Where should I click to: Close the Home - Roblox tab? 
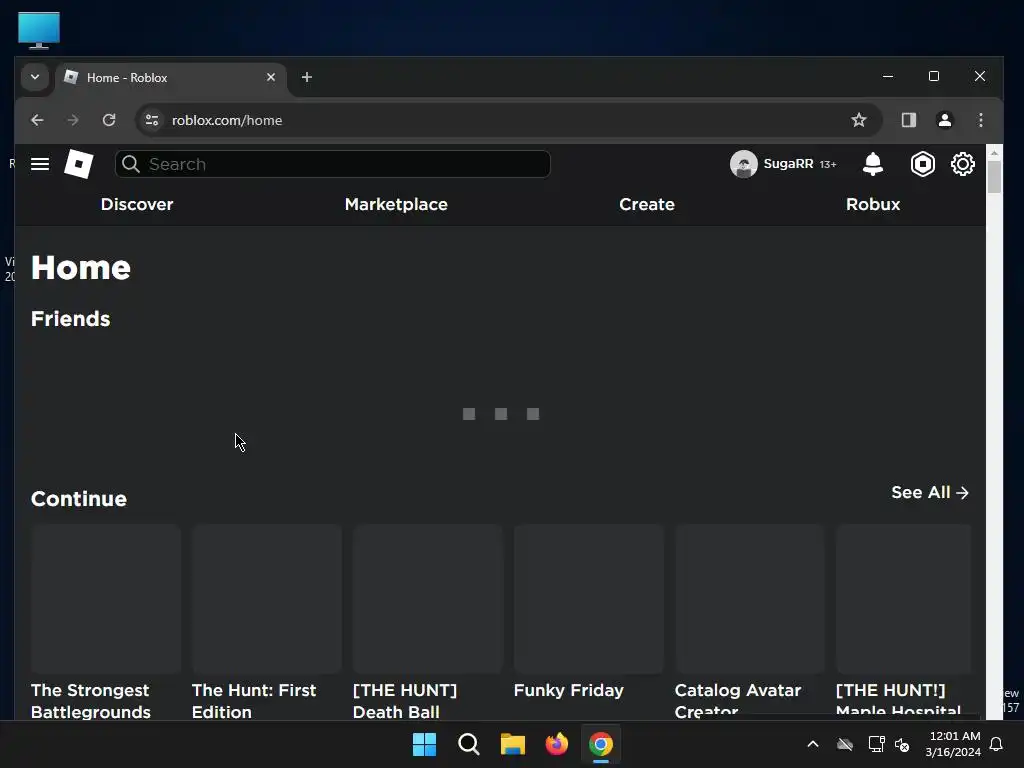[x=270, y=77]
